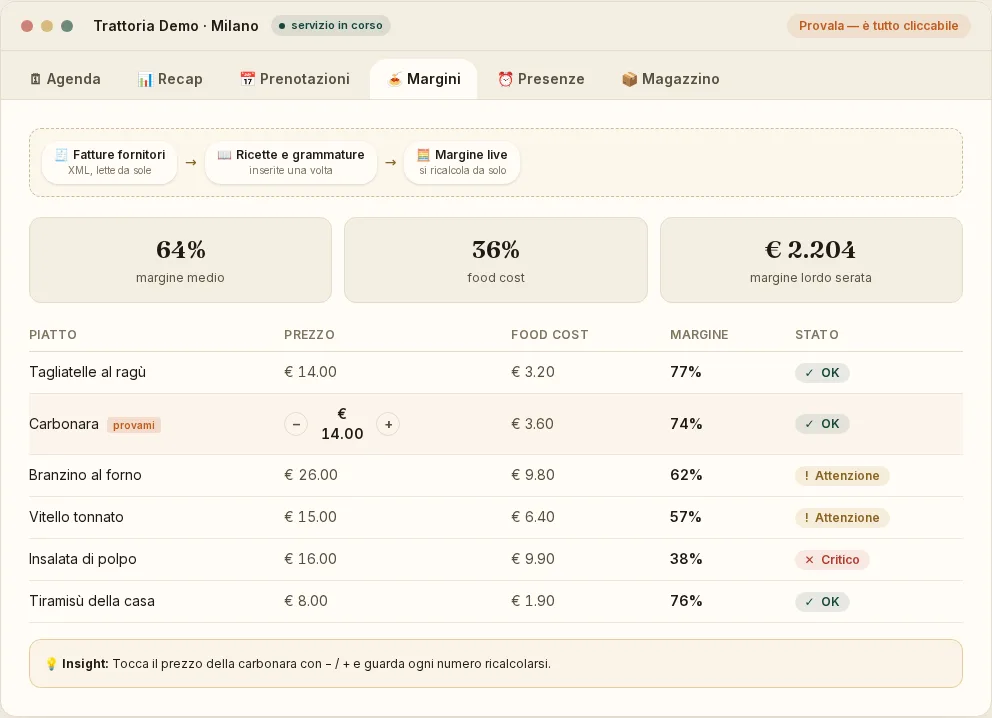Go to the Prenotazioni tab

click(x=295, y=79)
